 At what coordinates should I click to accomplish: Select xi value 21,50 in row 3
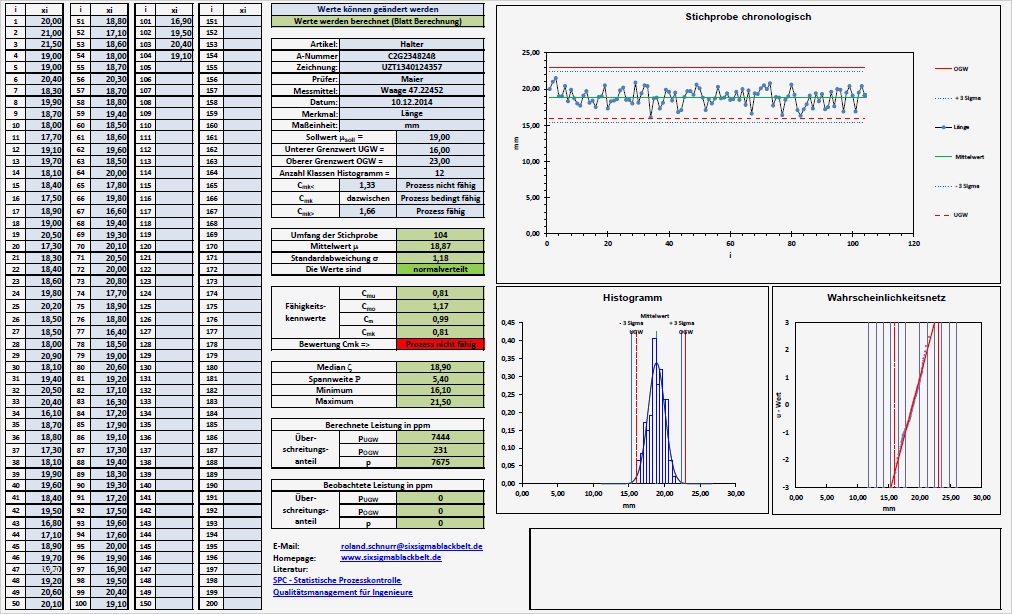pos(45,45)
